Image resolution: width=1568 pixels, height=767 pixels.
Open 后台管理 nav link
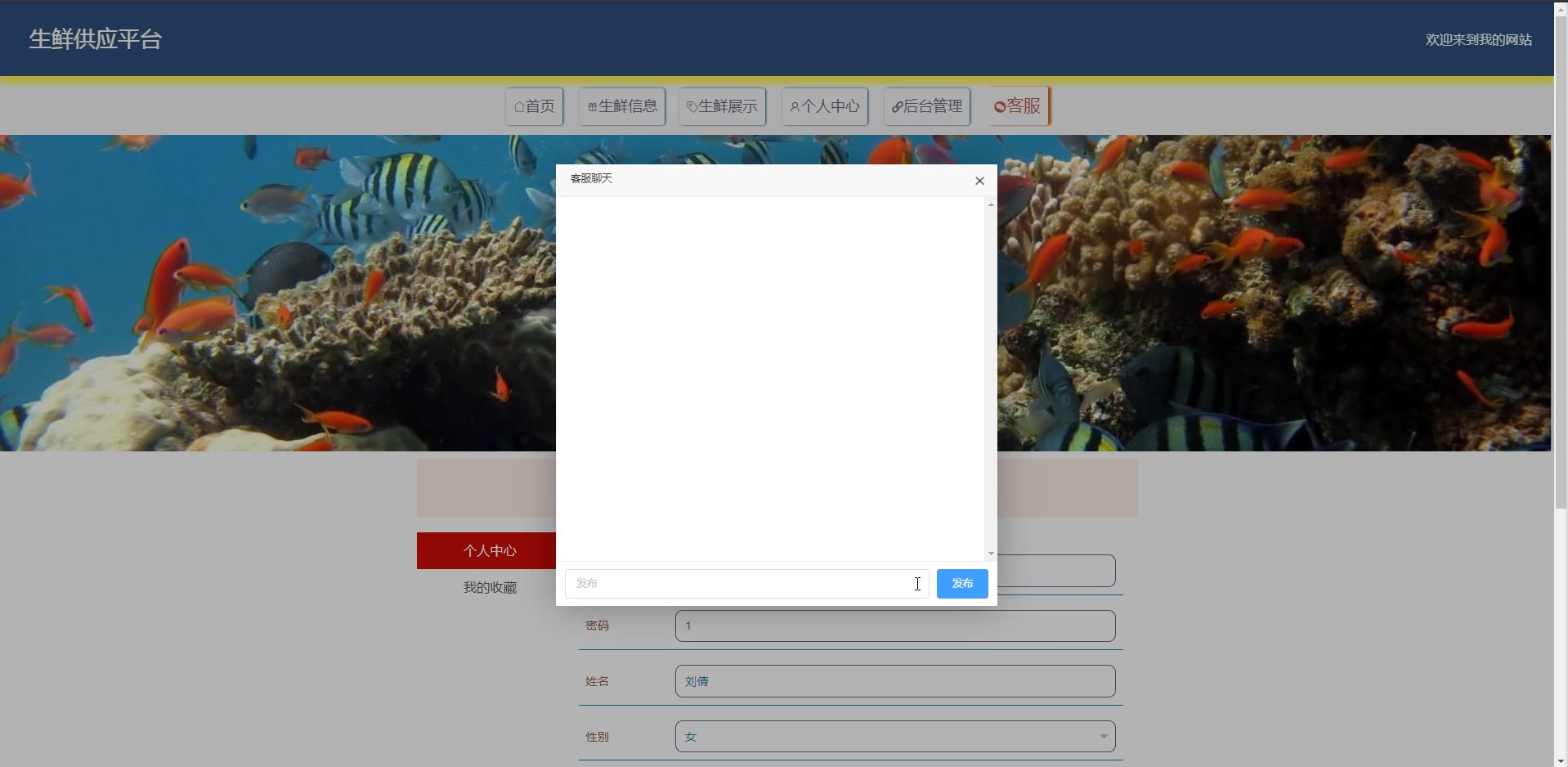pyautogui.click(x=927, y=106)
